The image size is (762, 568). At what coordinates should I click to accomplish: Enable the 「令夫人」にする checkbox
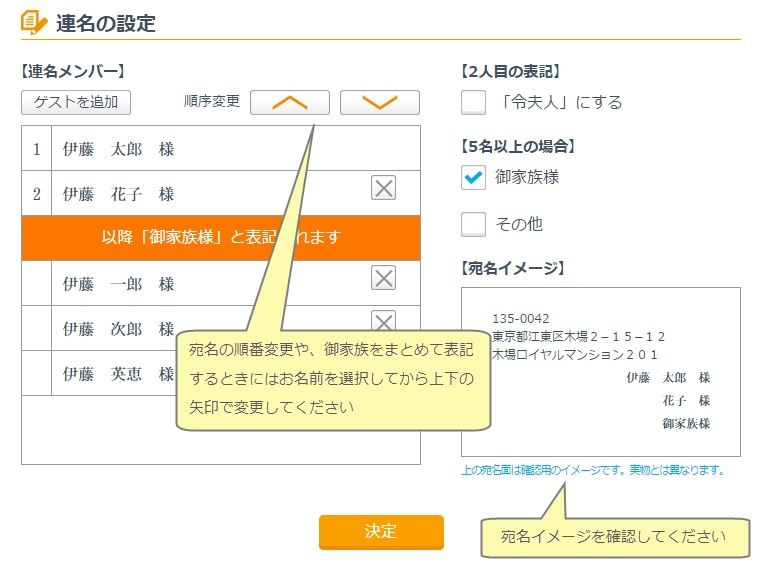tap(474, 102)
